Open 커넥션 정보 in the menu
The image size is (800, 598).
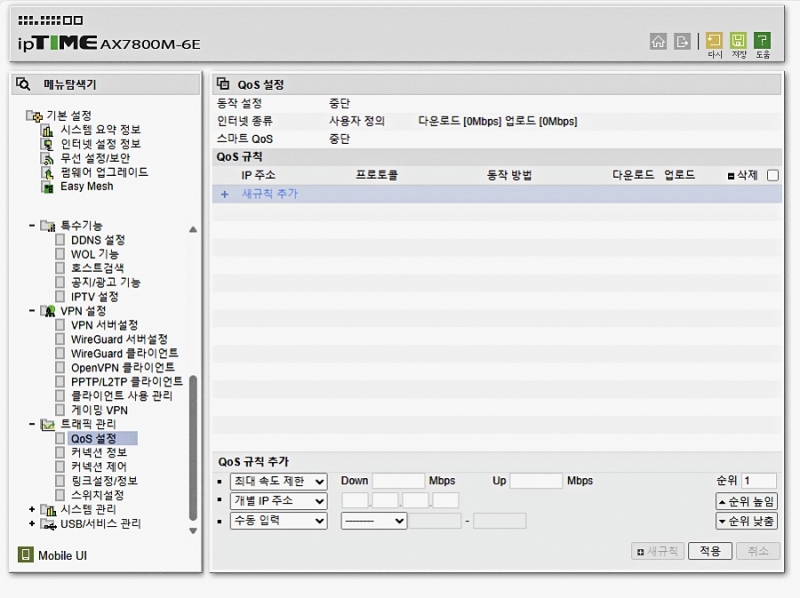(98, 453)
